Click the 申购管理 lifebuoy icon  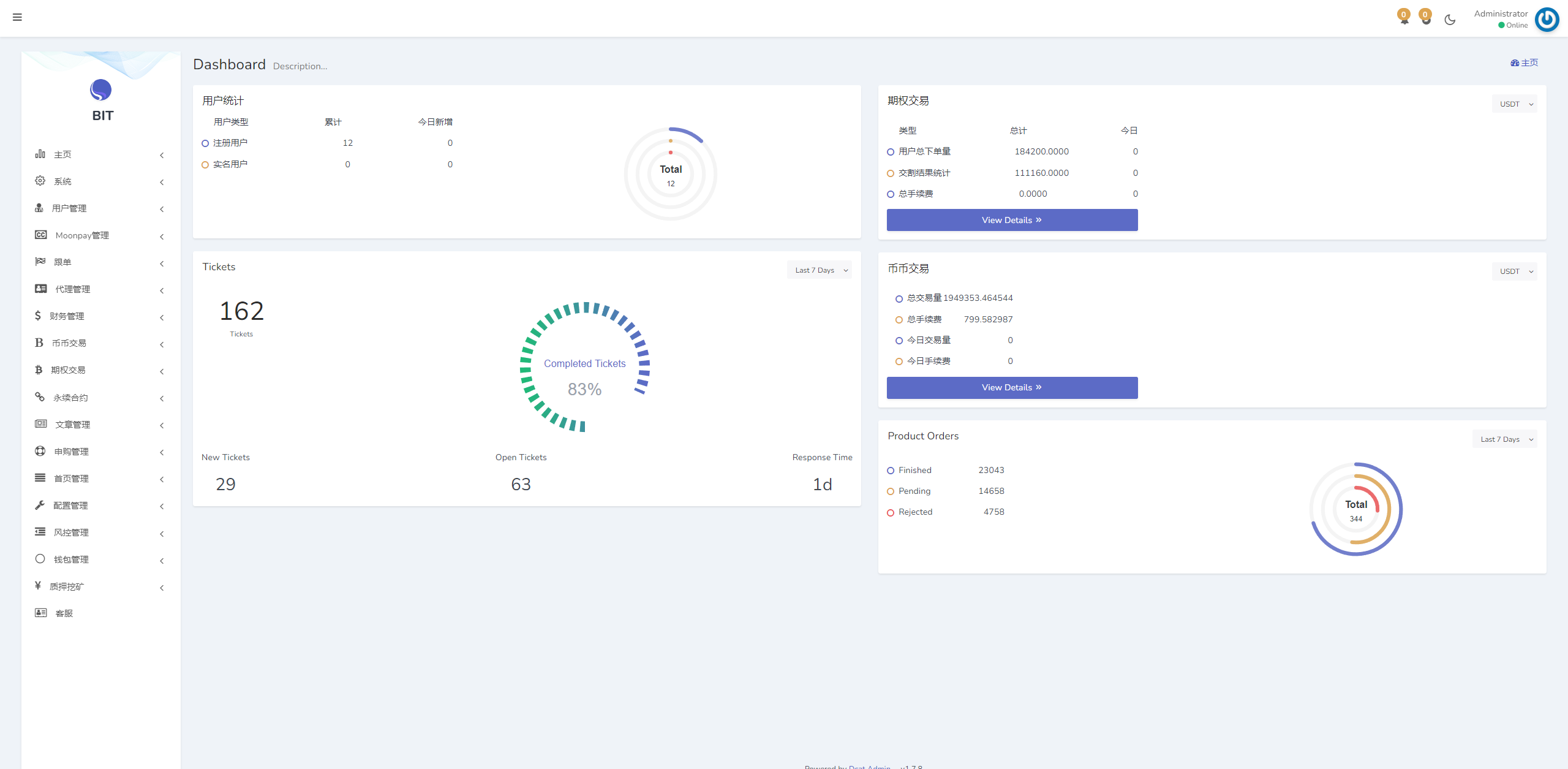click(x=40, y=451)
